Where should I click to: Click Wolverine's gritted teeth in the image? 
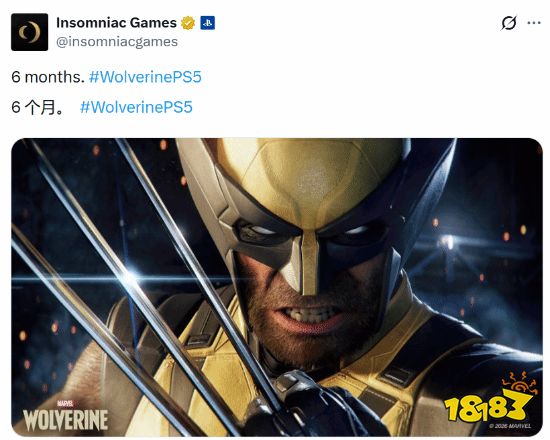[x=313, y=313]
